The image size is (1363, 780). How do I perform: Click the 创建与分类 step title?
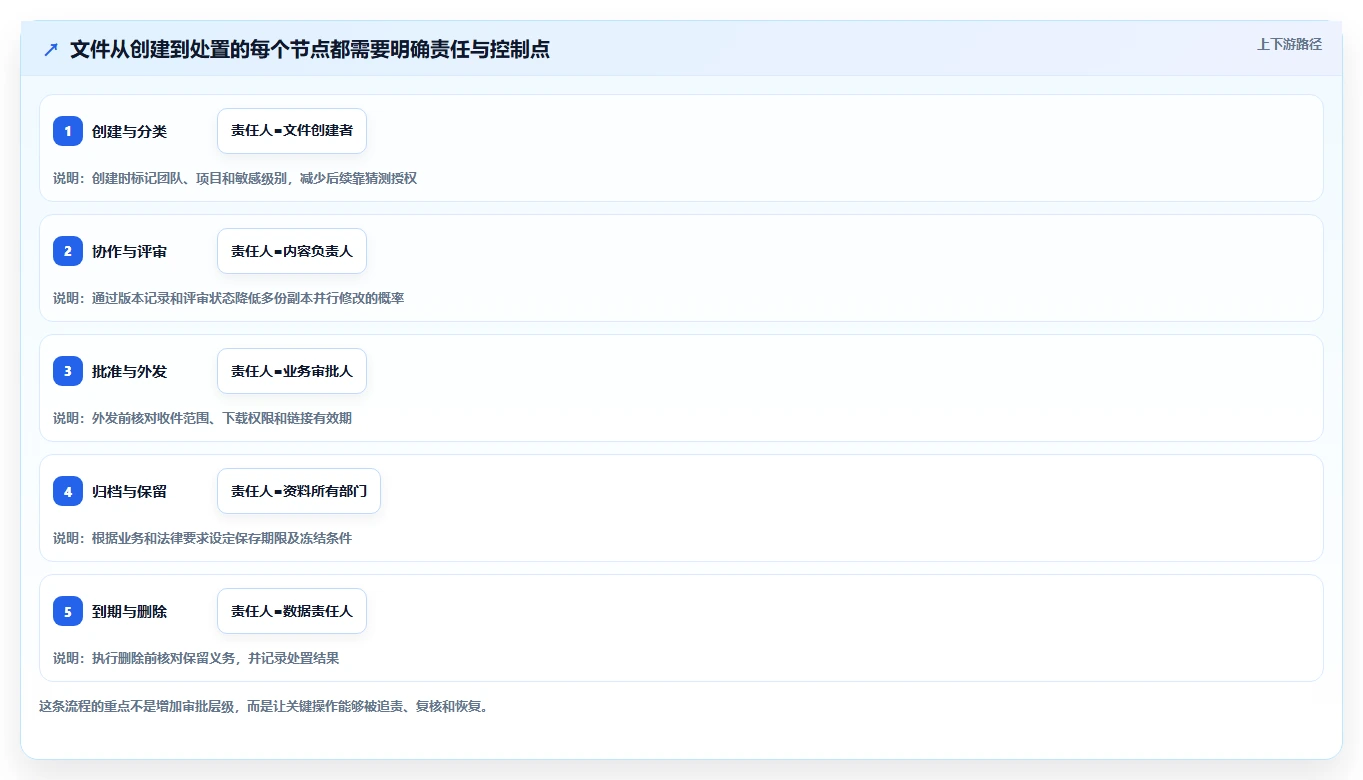click(129, 131)
